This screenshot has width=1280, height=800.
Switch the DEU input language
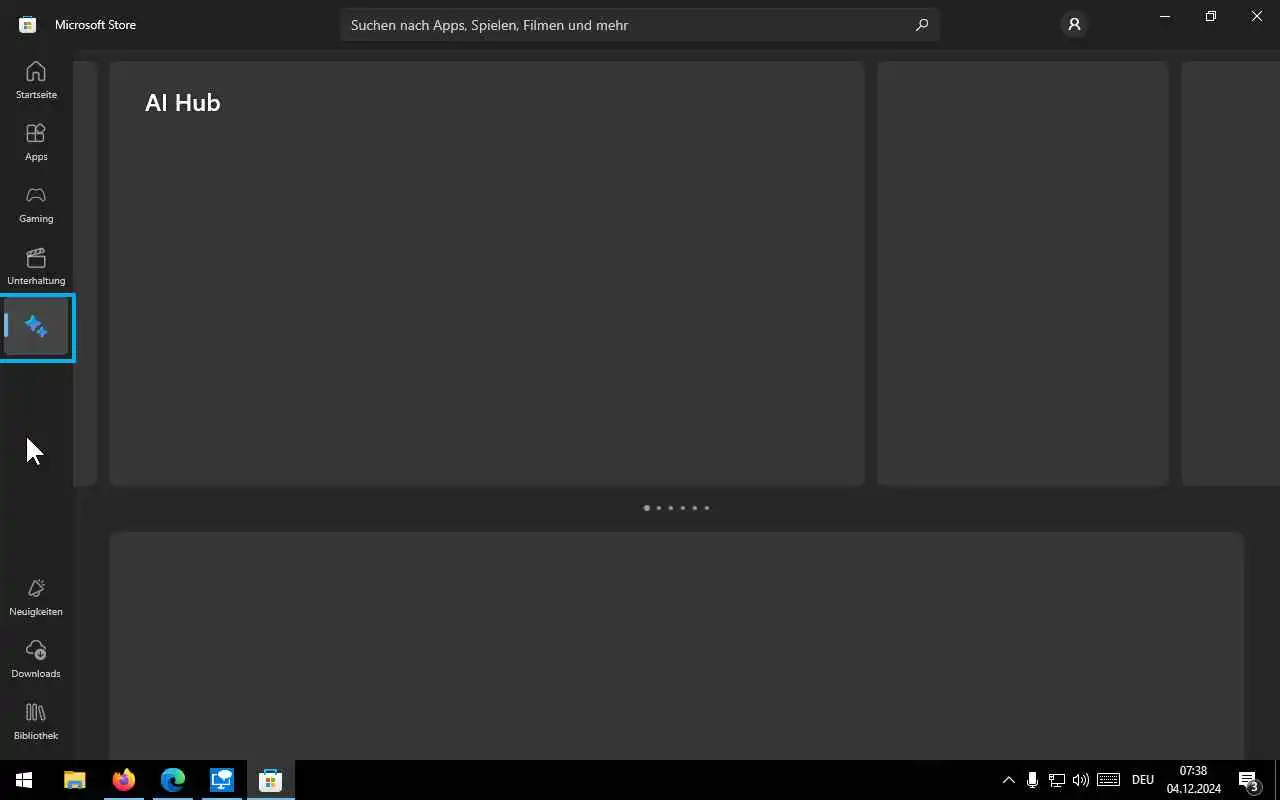pyautogui.click(x=1143, y=780)
